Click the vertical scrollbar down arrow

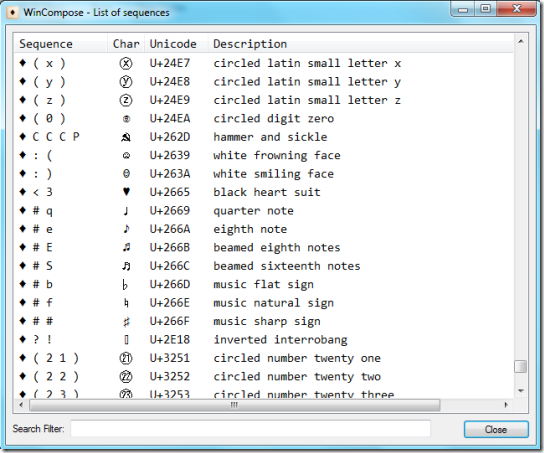tap(521, 391)
